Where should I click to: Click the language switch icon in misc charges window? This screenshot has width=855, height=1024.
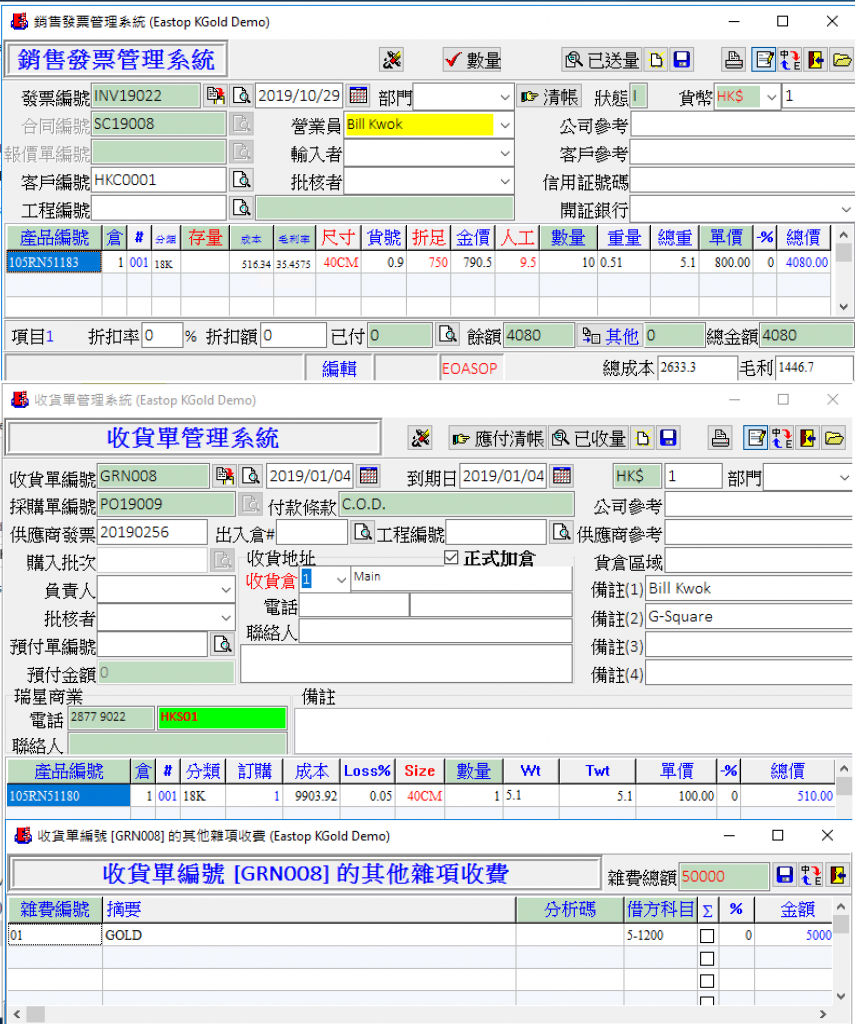pos(811,875)
